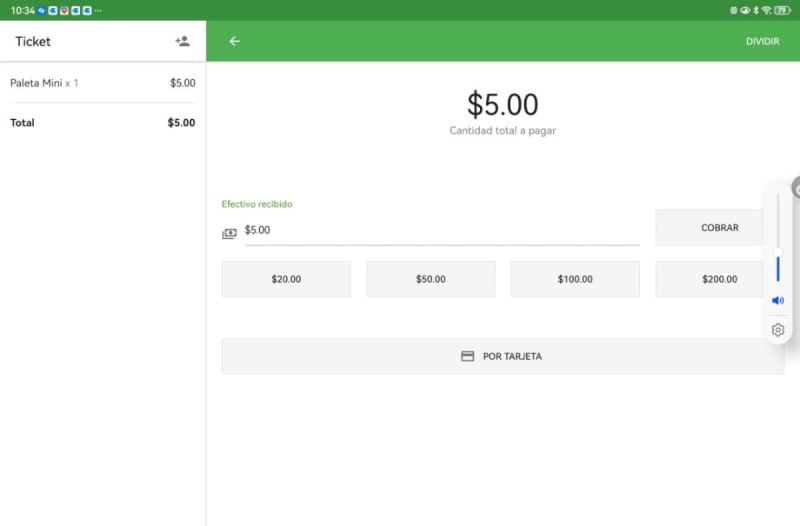Open volume settings gear icon
The height and width of the screenshot is (526, 800).
coord(778,330)
